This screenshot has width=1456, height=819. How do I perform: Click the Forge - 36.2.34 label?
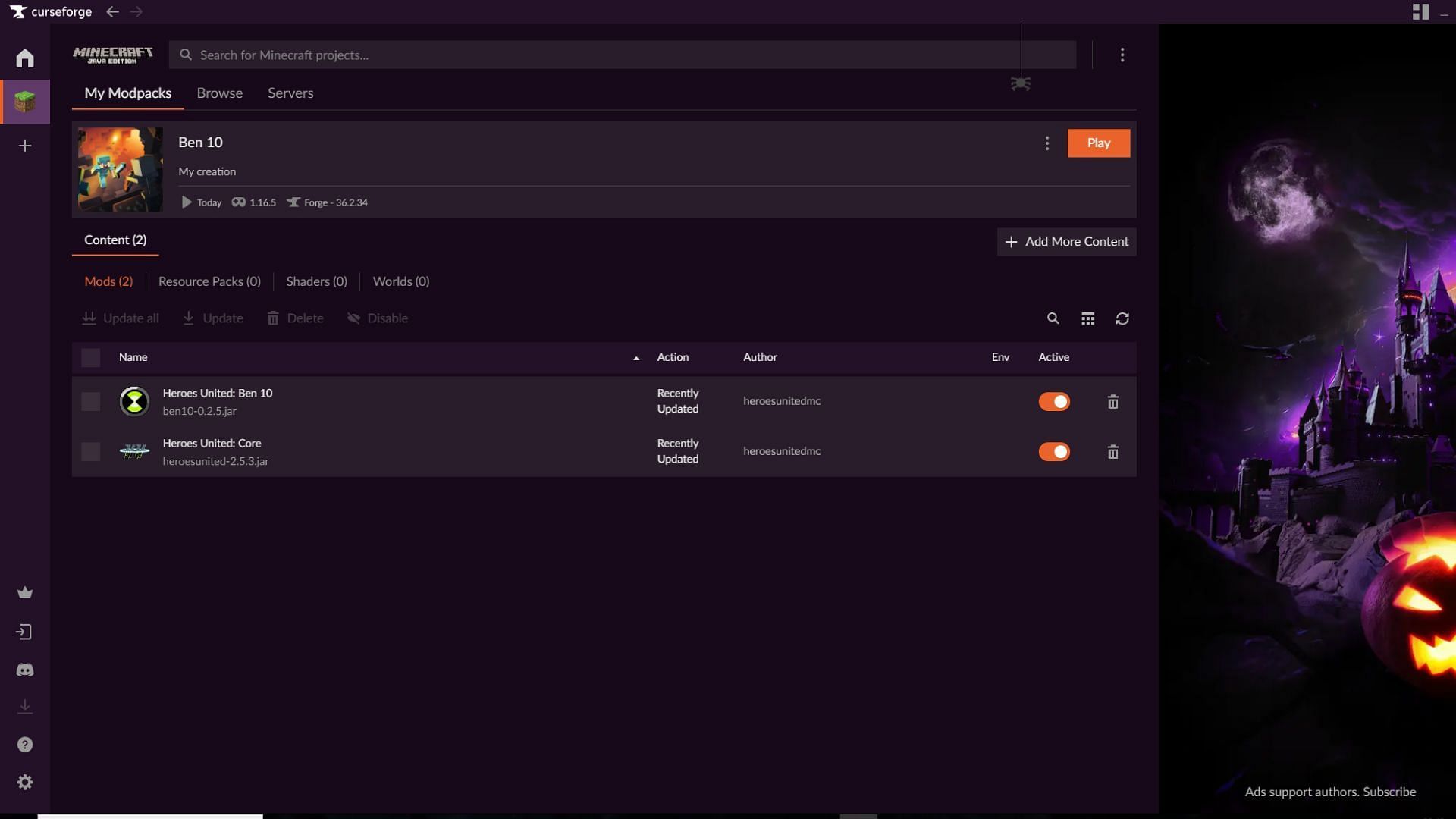(x=327, y=202)
